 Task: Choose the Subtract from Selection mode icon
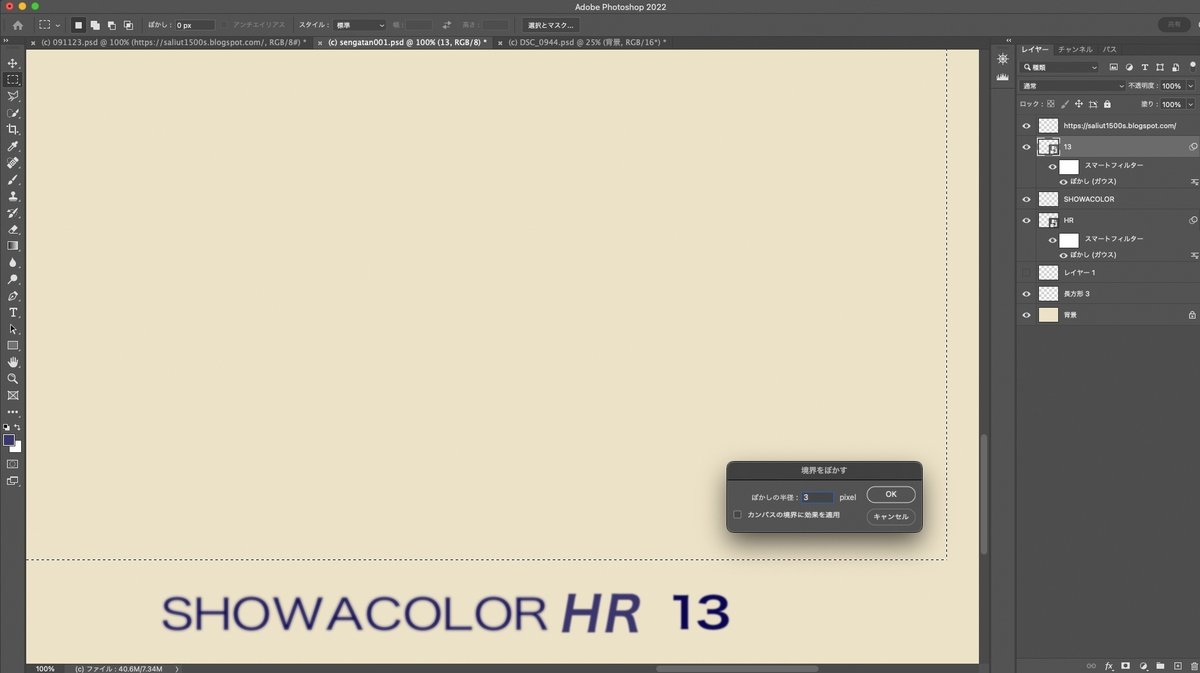point(111,24)
